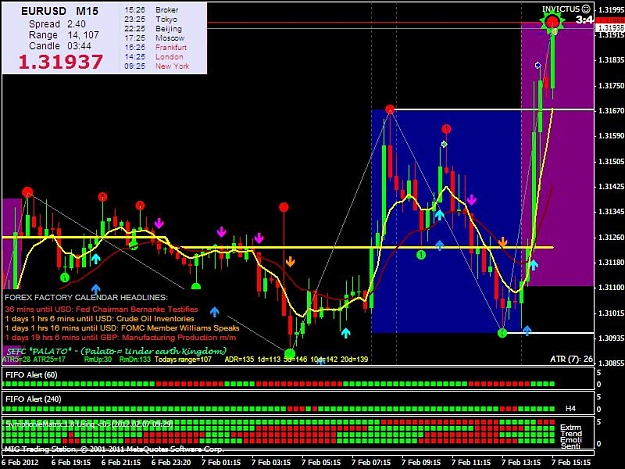625x469 pixels.
Task: Click the H4 label beside FIFO bar
Action: 570,408
